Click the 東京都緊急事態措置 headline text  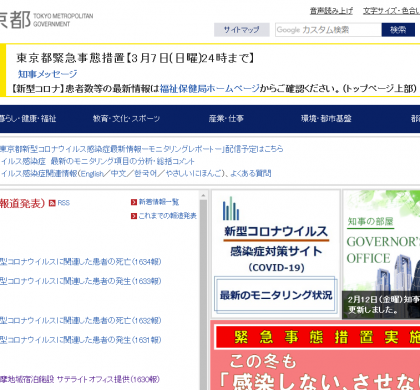[135, 58]
